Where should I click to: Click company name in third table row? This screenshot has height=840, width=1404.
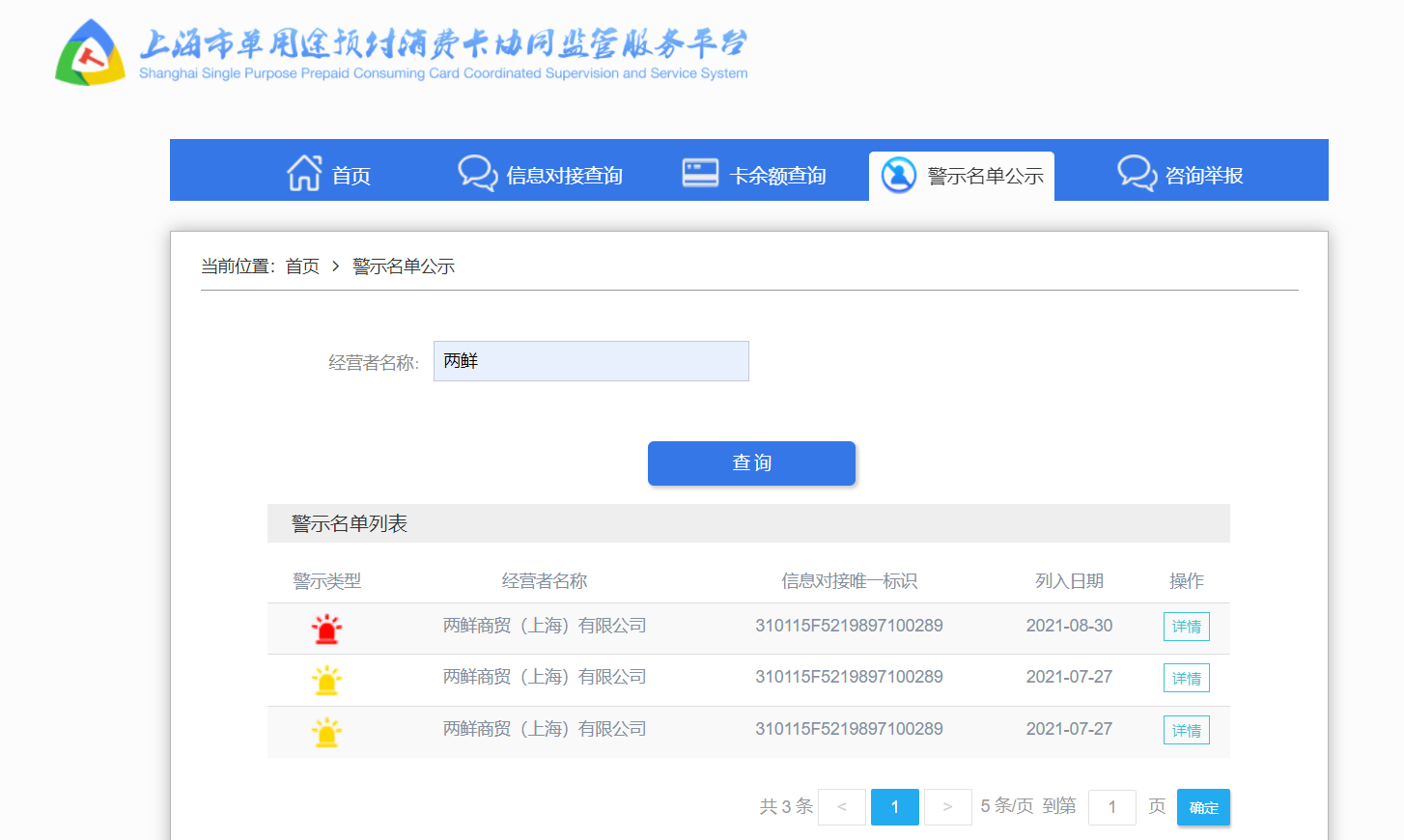(x=545, y=729)
